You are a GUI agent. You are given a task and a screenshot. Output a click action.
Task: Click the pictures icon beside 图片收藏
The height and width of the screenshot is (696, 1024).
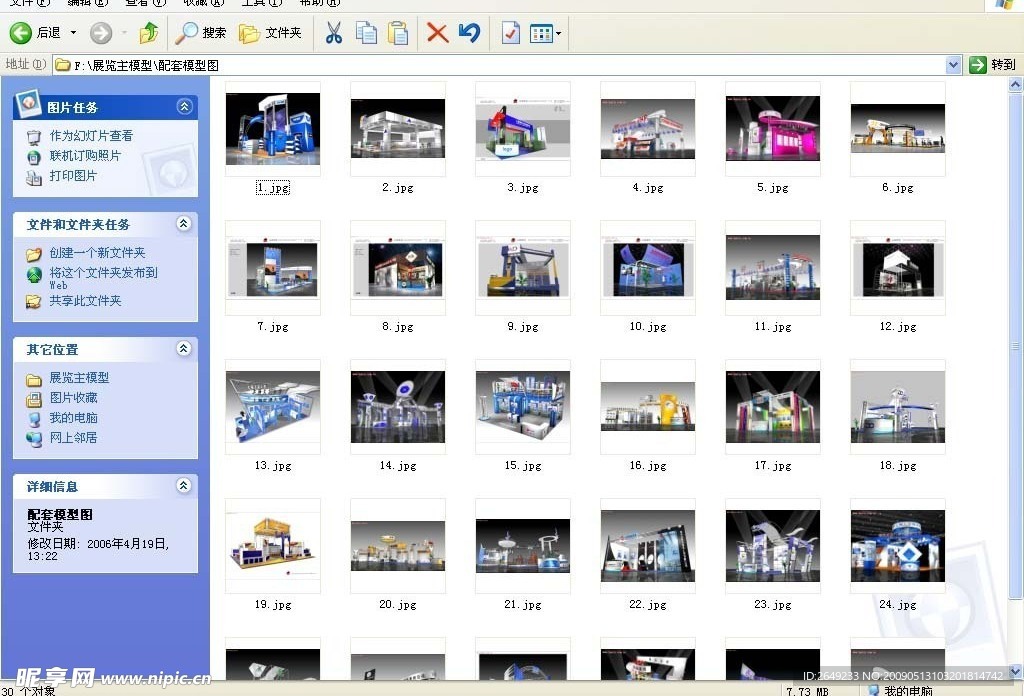34,399
